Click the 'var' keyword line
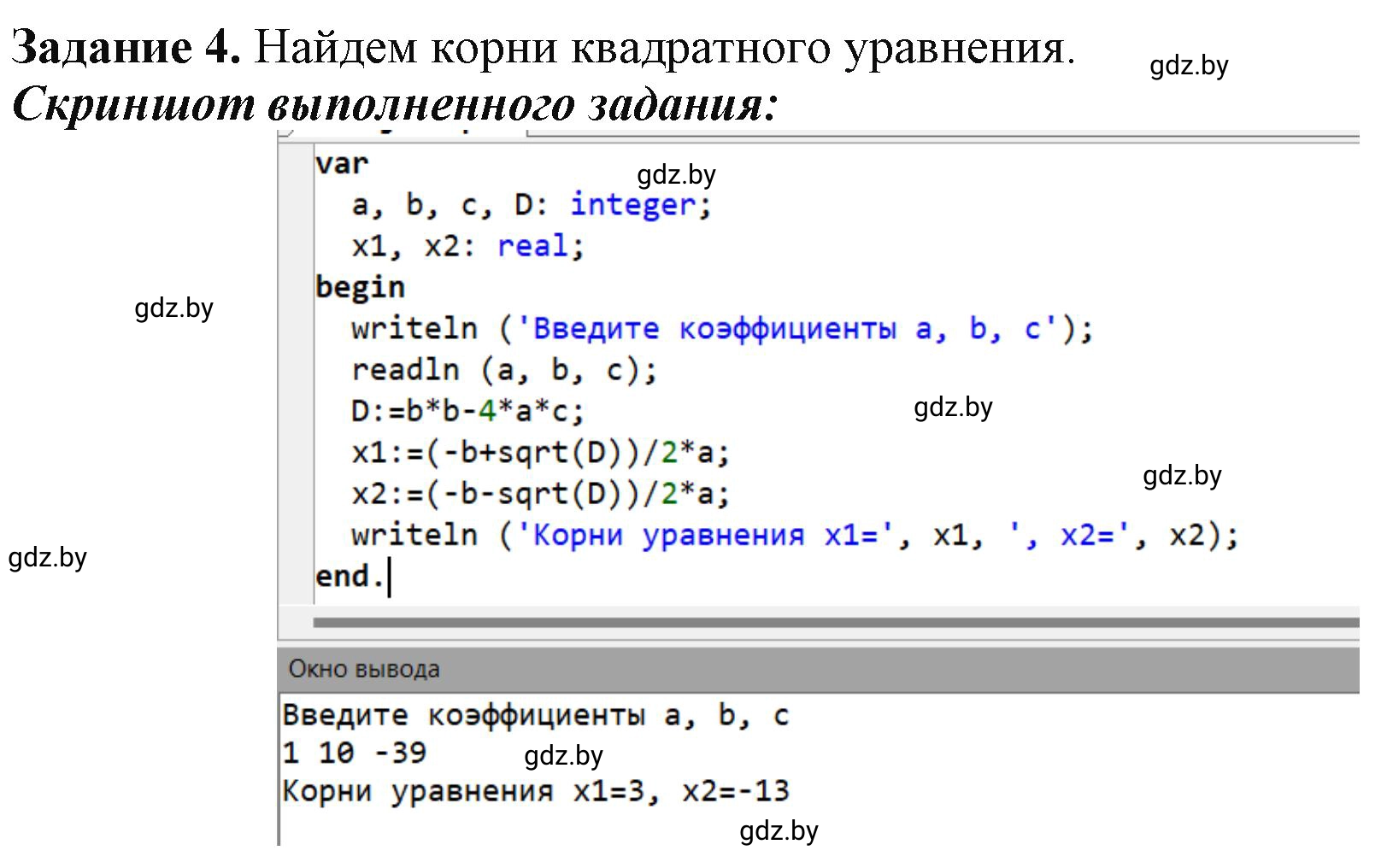Screen dimensions: 1387x868 coord(342,162)
